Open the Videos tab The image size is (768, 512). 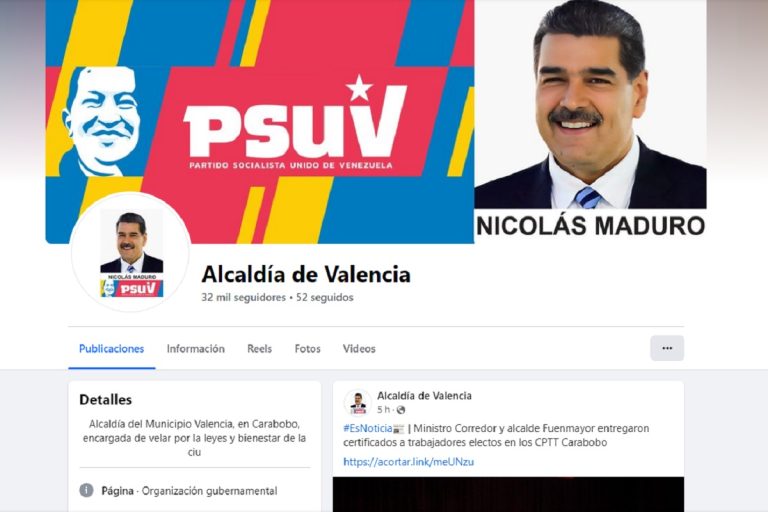[x=359, y=349]
